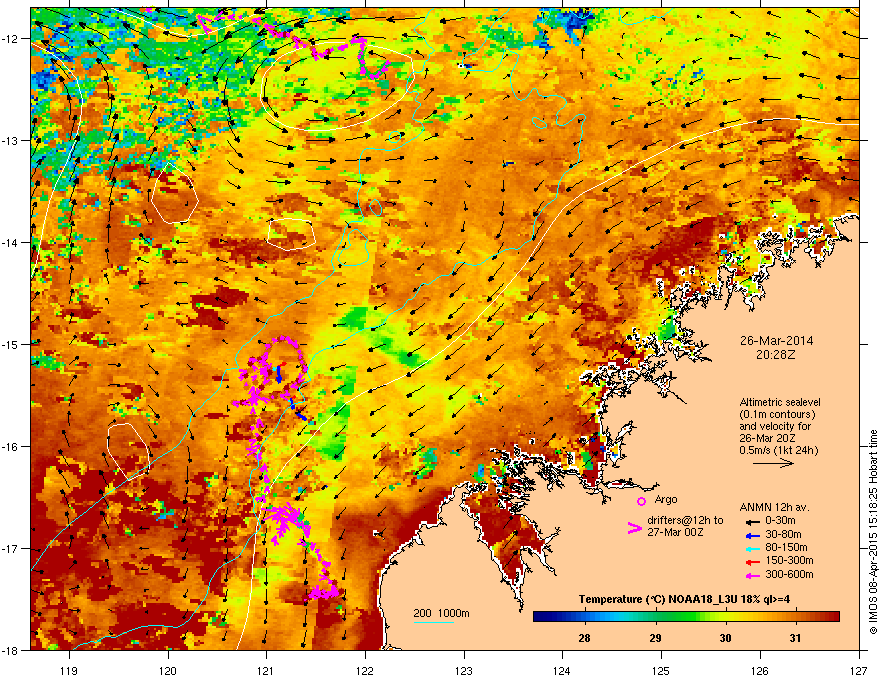Click the cyan 80-150m arrow legend symbol
Viewport: 880px width, 680px height.
(x=751, y=548)
